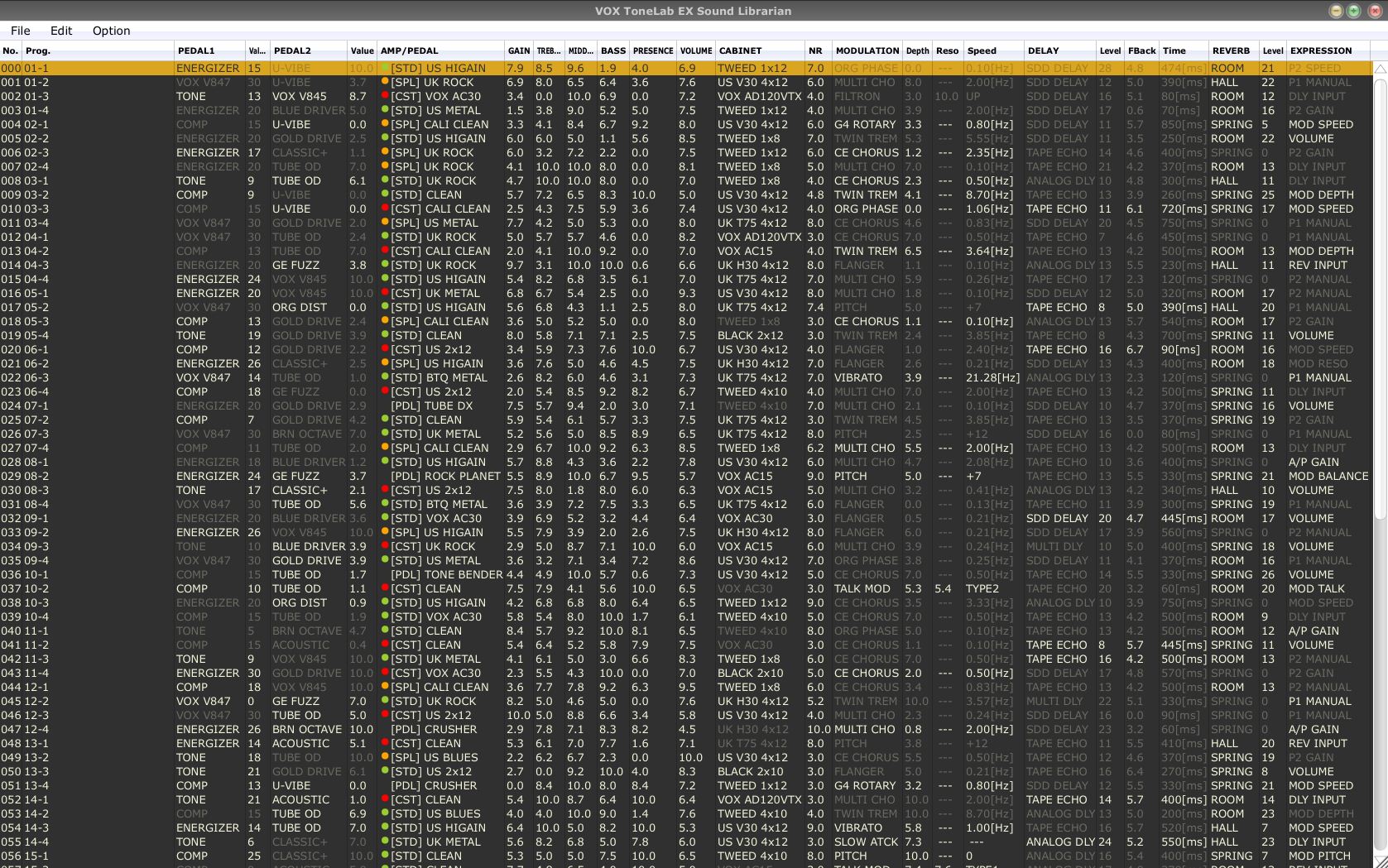This screenshot has width=1388, height=868.
Task: Click the PRESENCE column header
Action: [653, 50]
